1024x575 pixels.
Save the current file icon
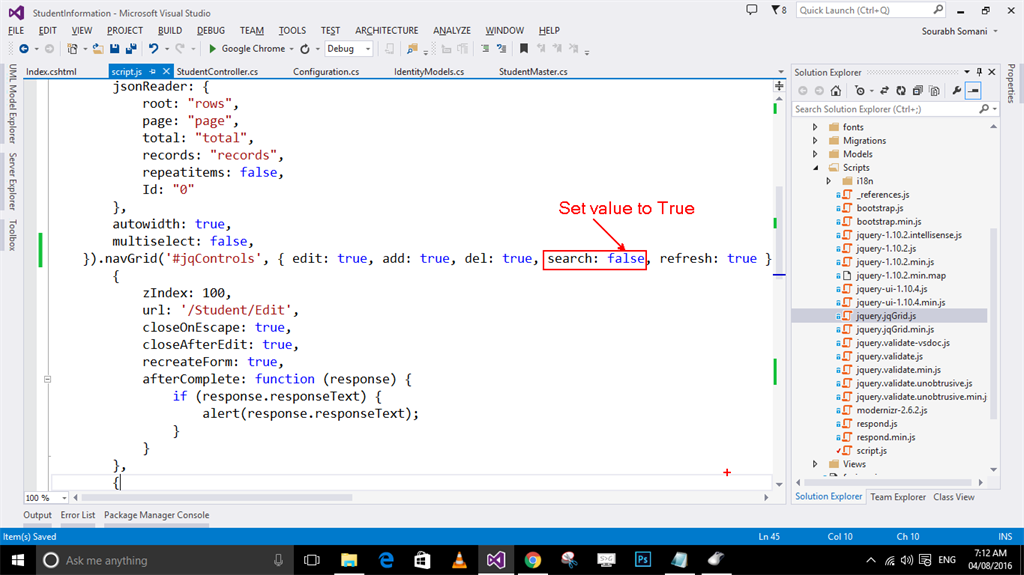click(x=114, y=49)
